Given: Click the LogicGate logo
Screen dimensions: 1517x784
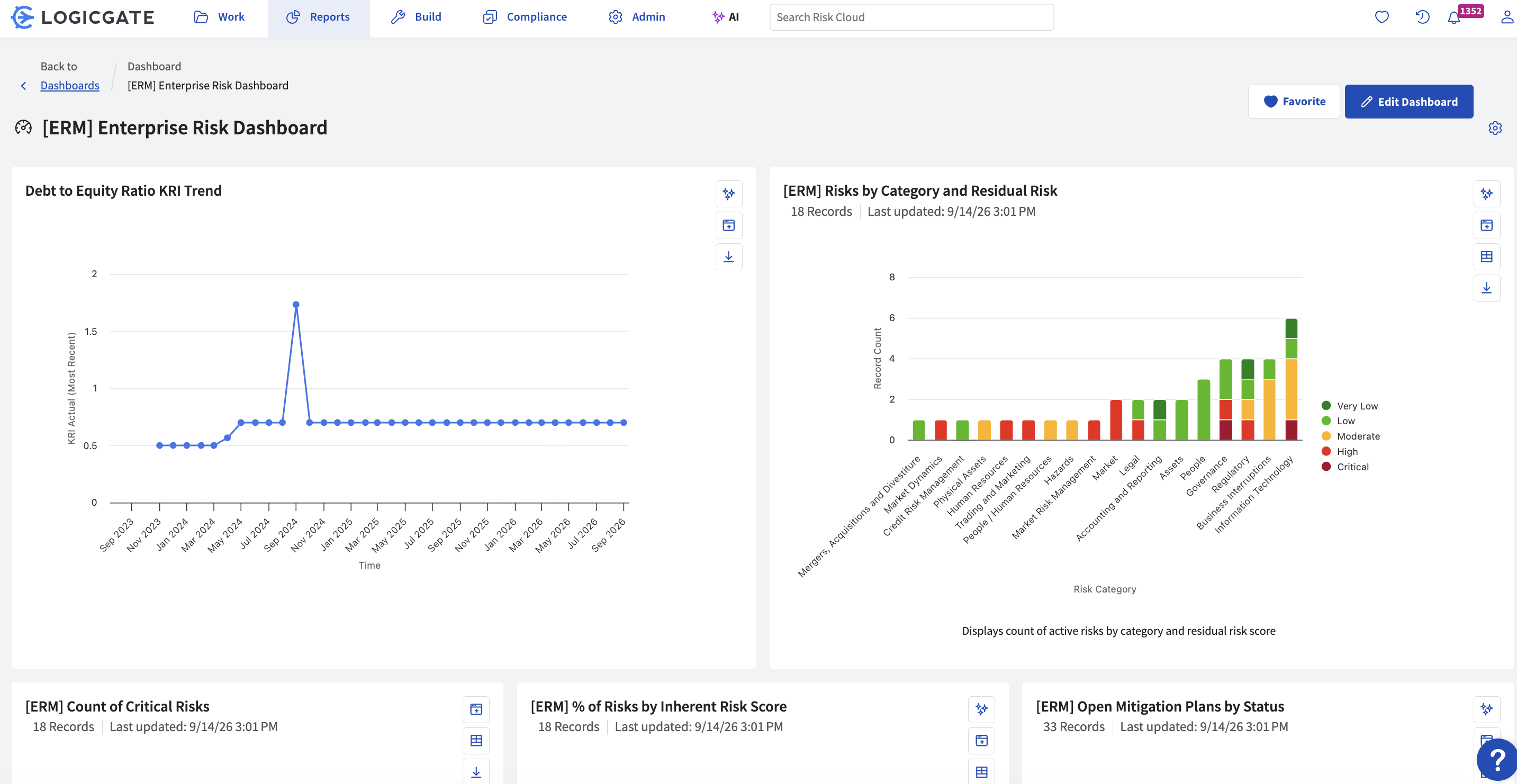Looking at the screenshot, I should (83, 17).
